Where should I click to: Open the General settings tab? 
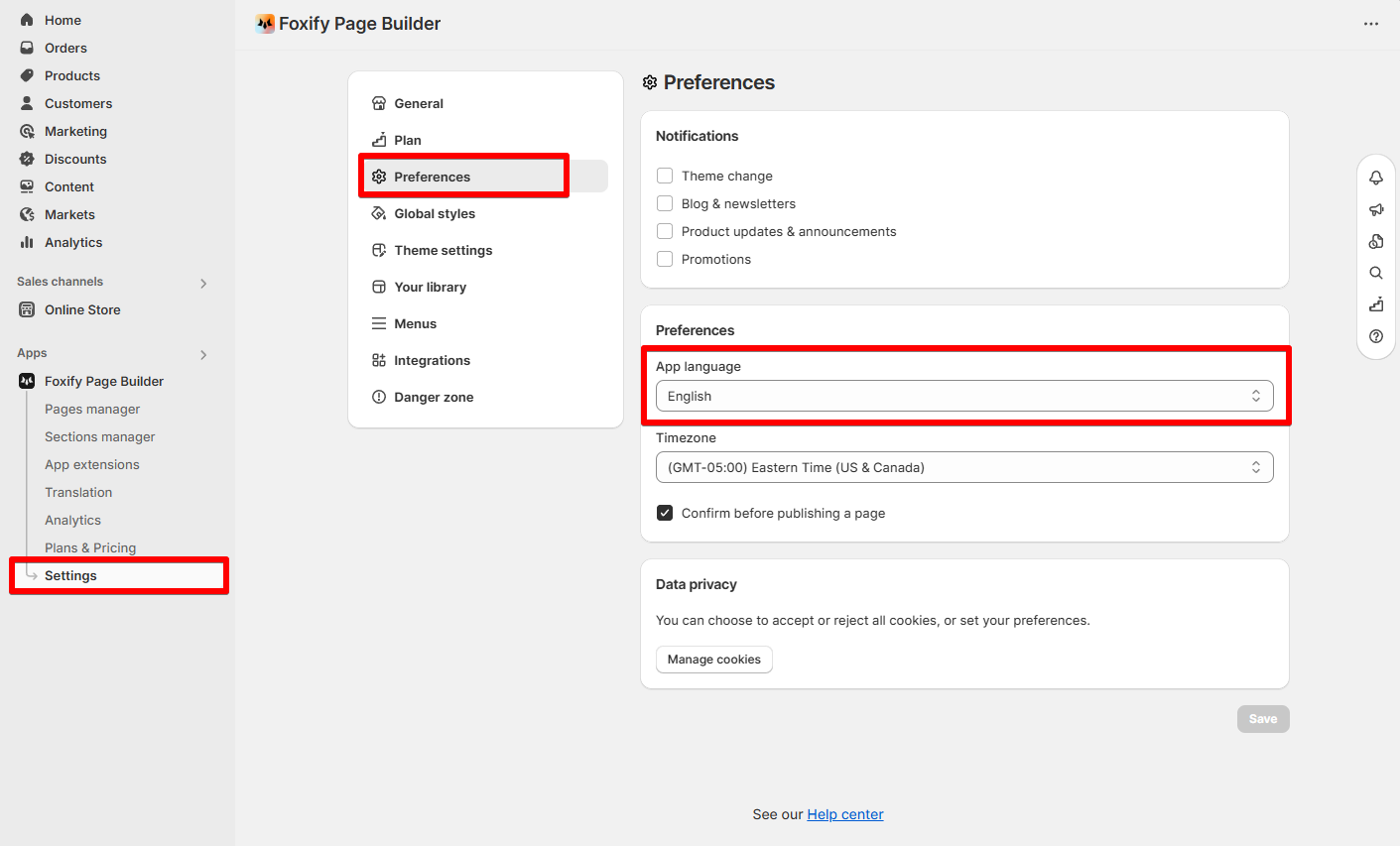pyautogui.click(x=485, y=103)
